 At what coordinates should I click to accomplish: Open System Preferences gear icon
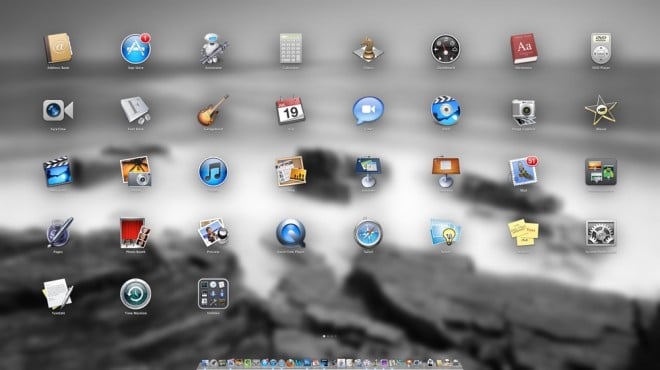tap(601, 233)
